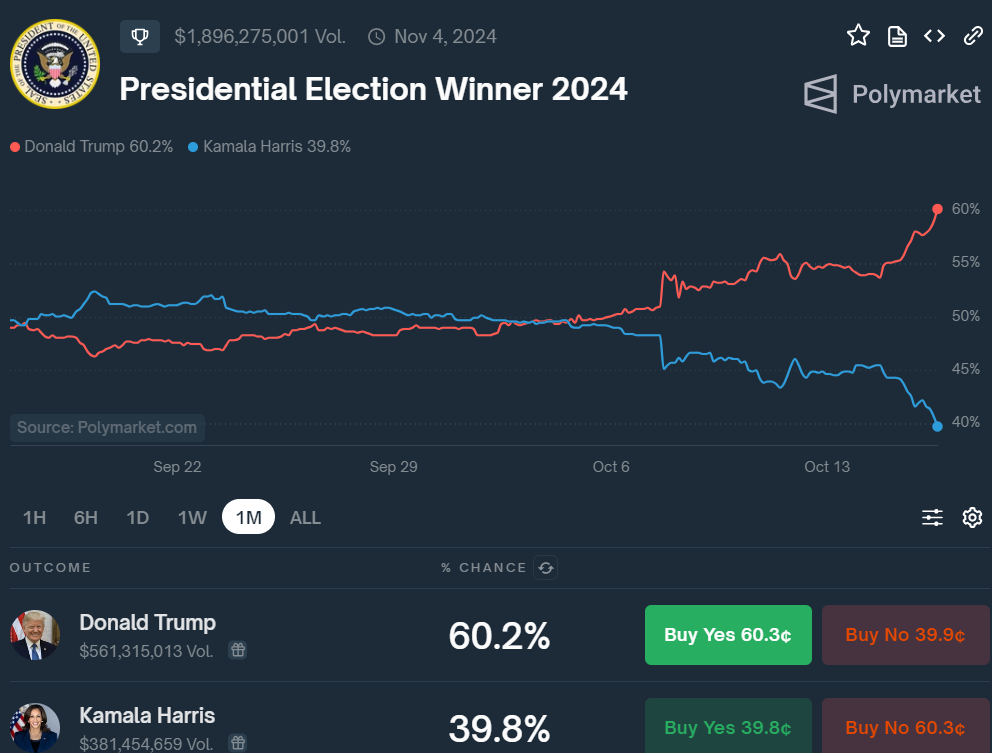Click the gift icon next to Harris's volume

coord(237,744)
